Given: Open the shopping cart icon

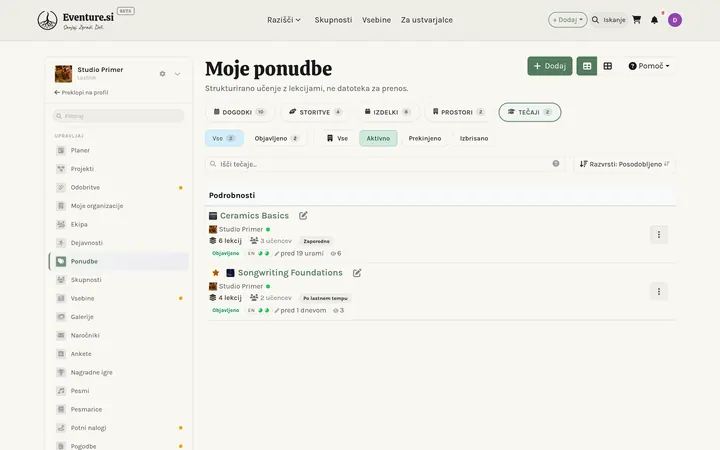Looking at the screenshot, I should coord(636,20).
